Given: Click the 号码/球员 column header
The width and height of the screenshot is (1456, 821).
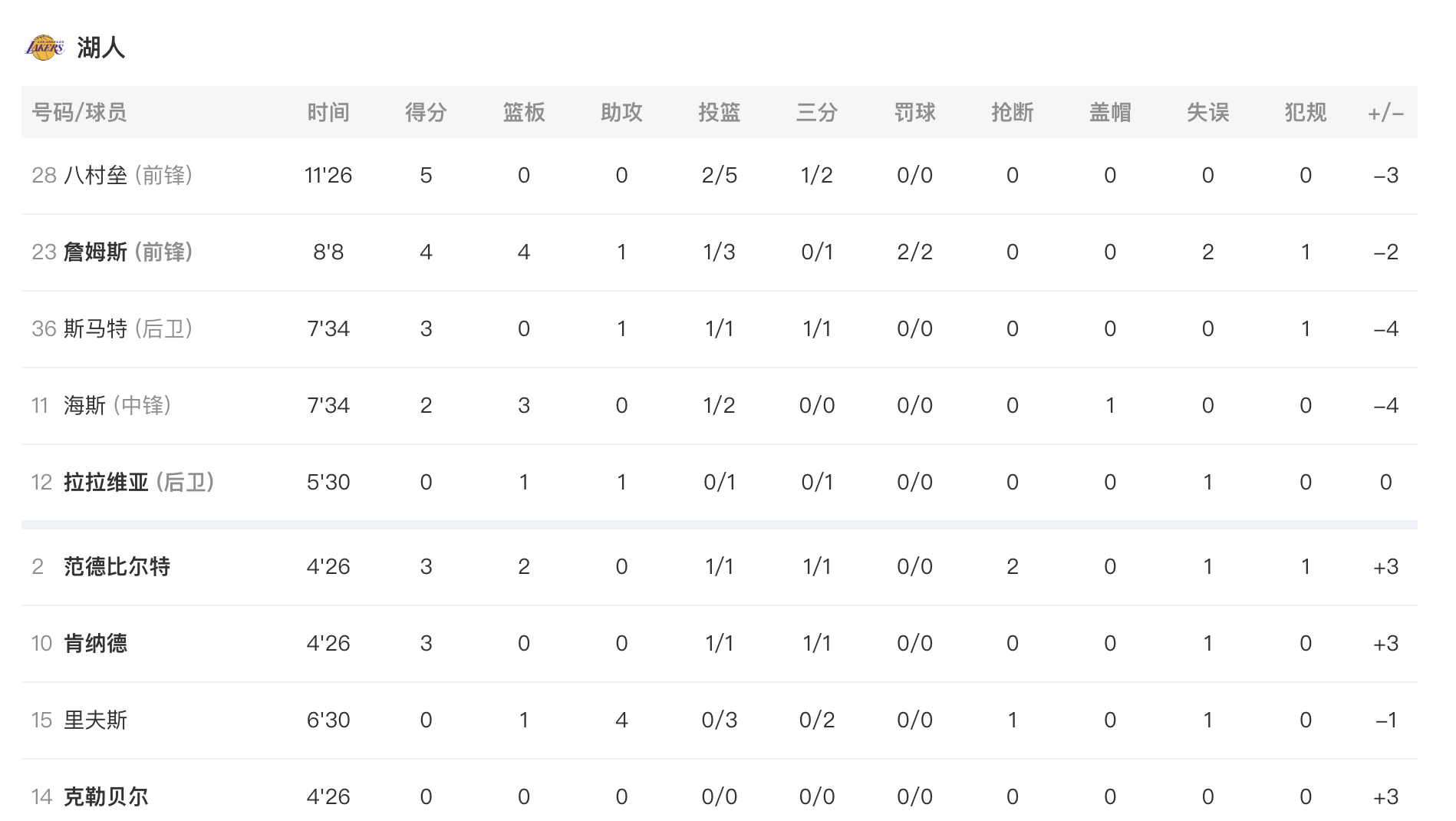Looking at the screenshot, I should point(79,113).
